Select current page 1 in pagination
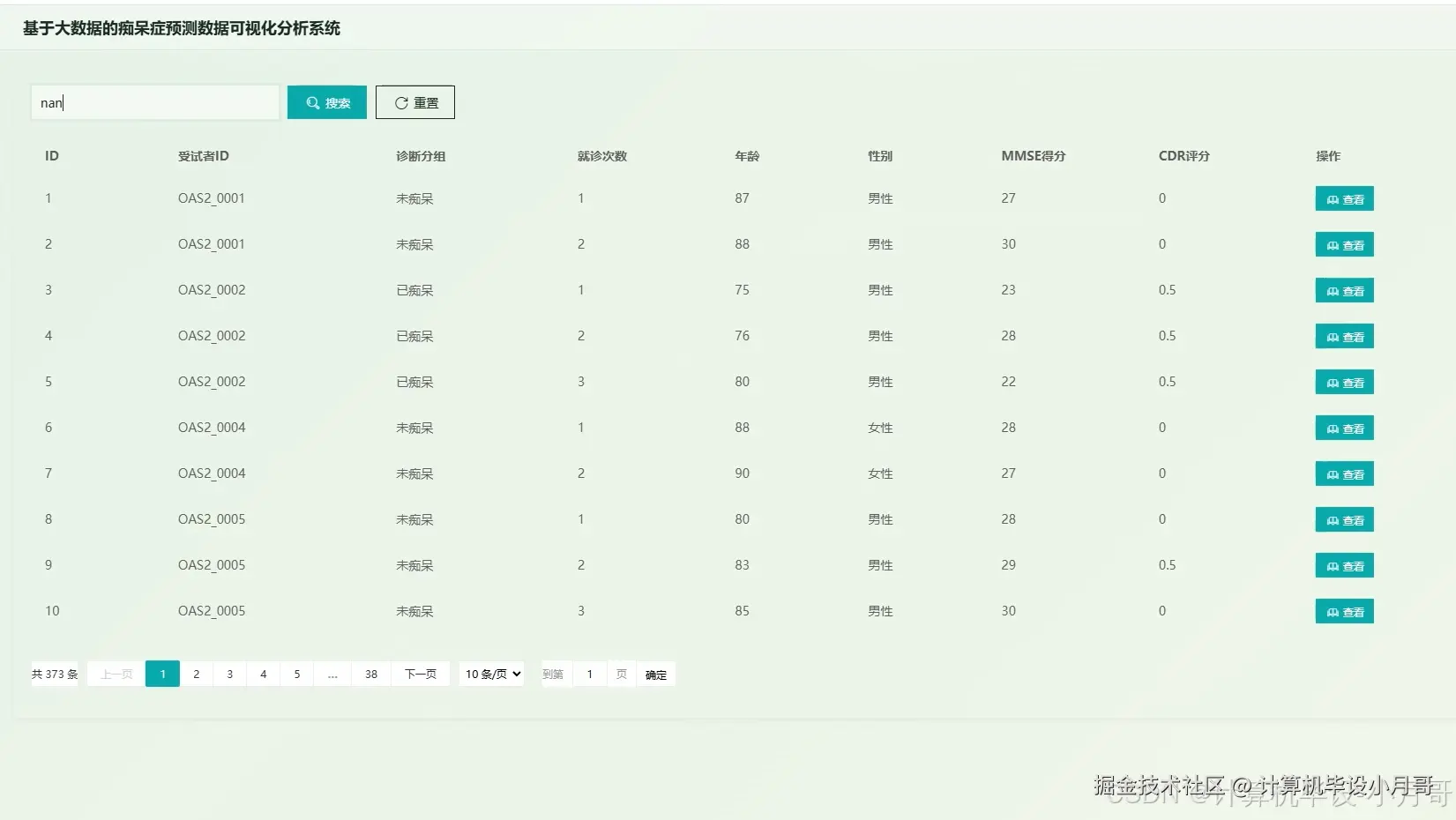This screenshot has width=1456, height=820. 162,674
